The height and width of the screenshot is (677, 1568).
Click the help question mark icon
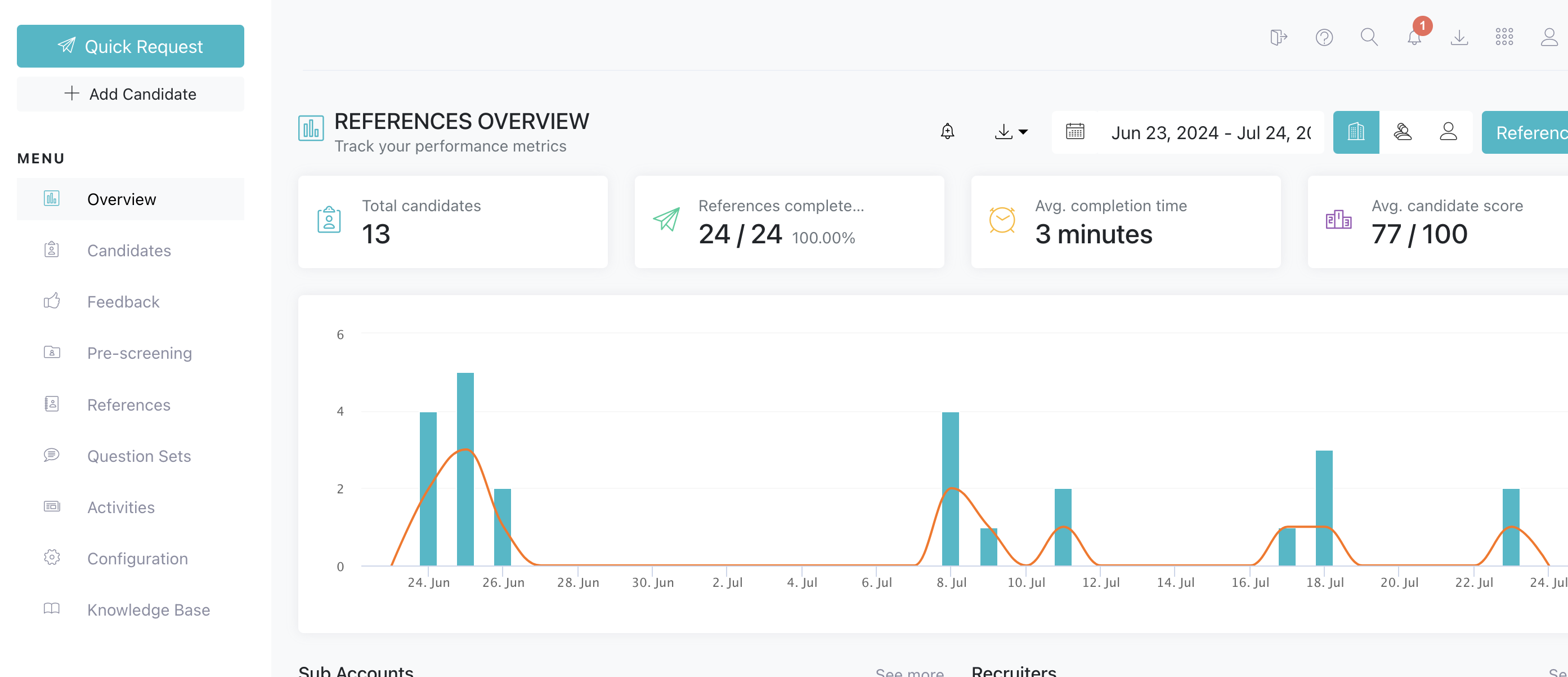pos(1324,37)
